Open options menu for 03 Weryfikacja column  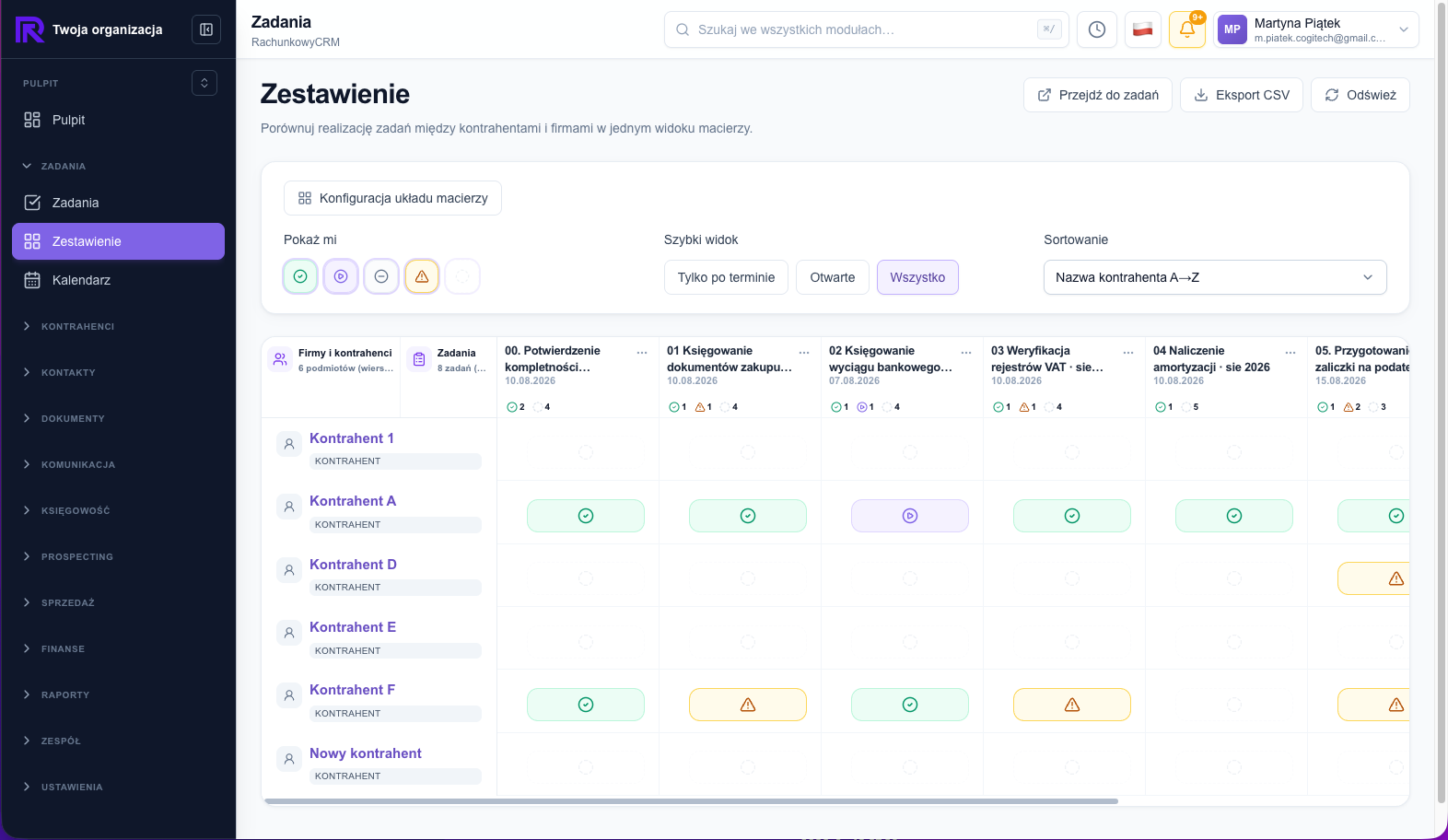[1128, 352]
